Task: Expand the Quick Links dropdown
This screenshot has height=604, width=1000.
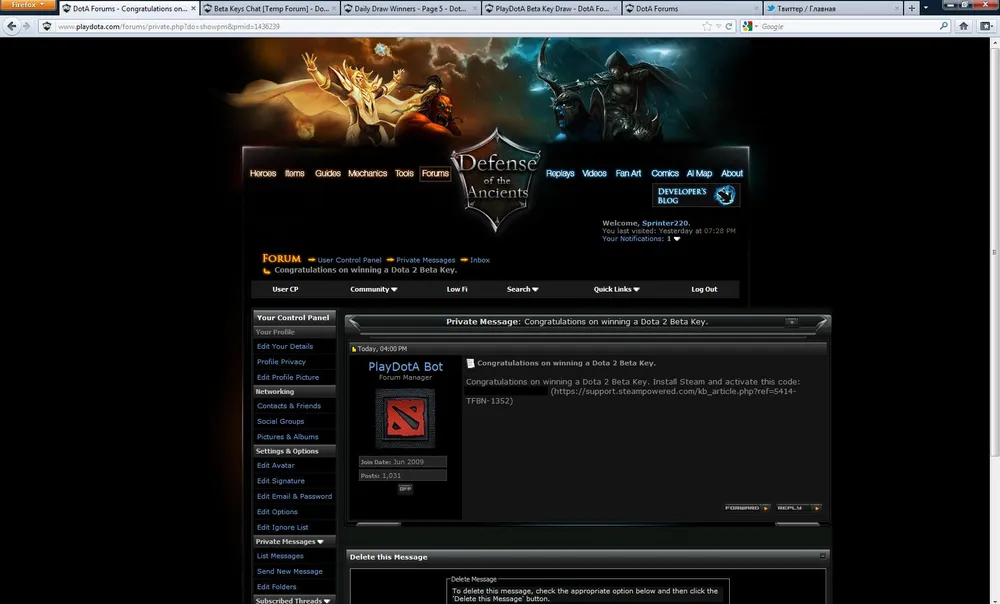Action: coord(617,290)
